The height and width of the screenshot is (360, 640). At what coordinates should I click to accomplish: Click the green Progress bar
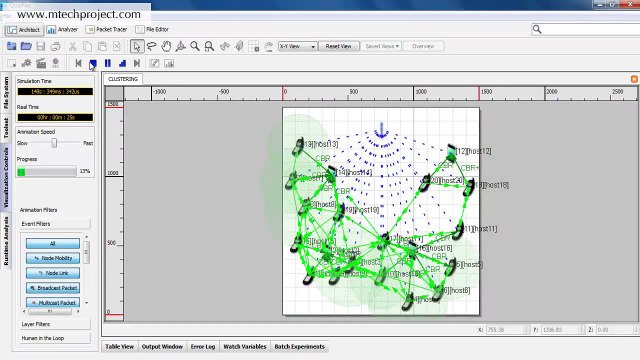click(47, 172)
